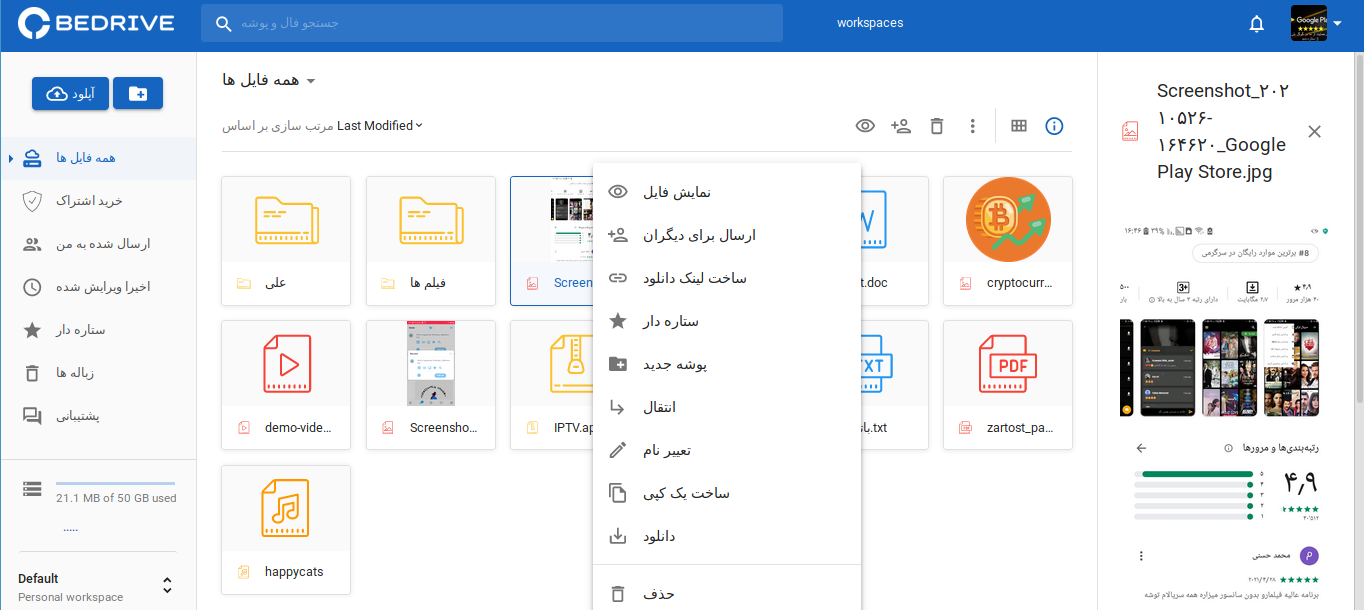1364x610 pixels.
Task: Switch to grid view layout icon
Action: pyautogui.click(x=1018, y=126)
